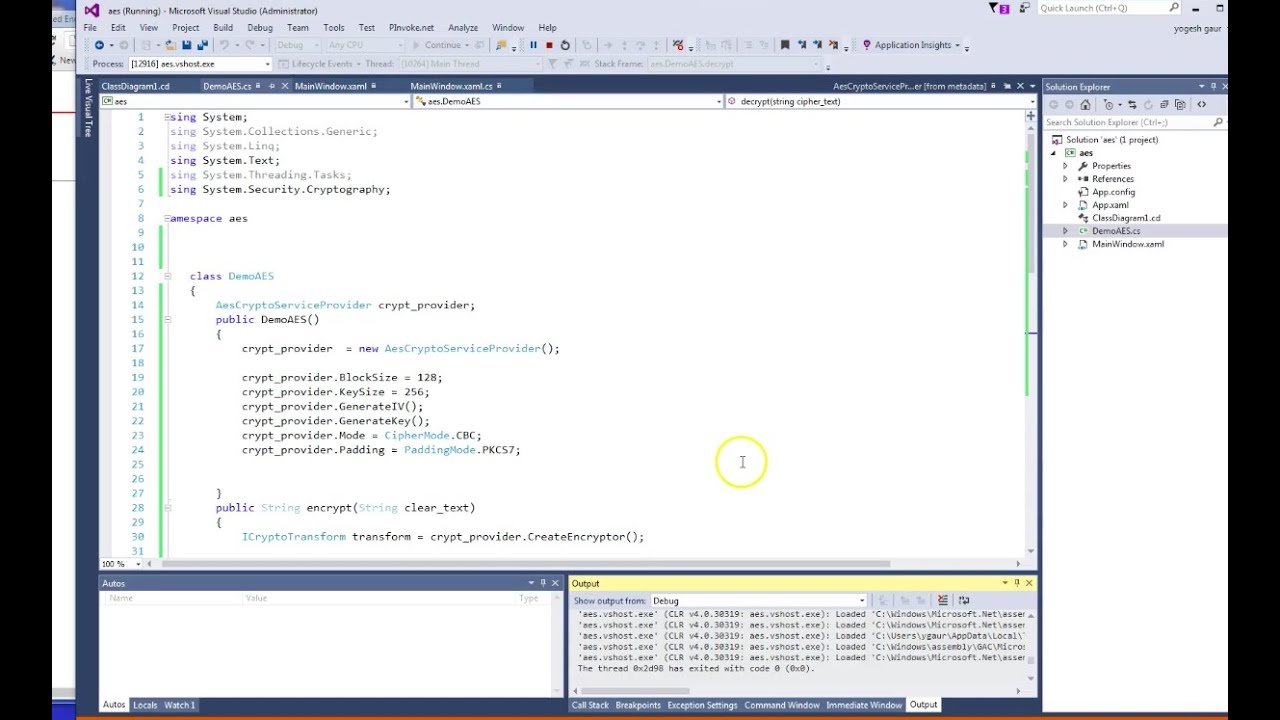Clear all output window content

pos(942,600)
